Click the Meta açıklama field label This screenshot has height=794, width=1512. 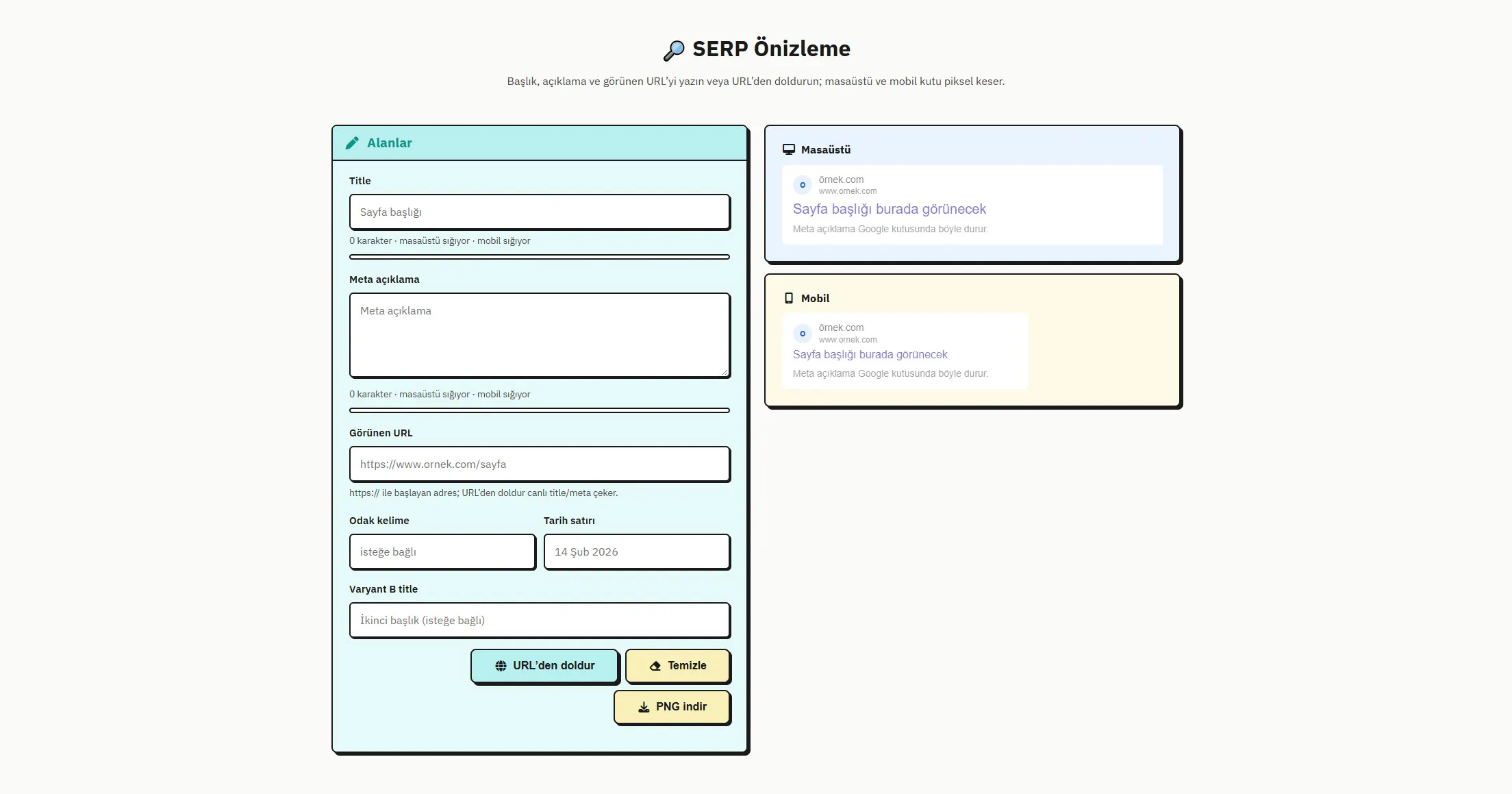pyautogui.click(x=384, y=280)
